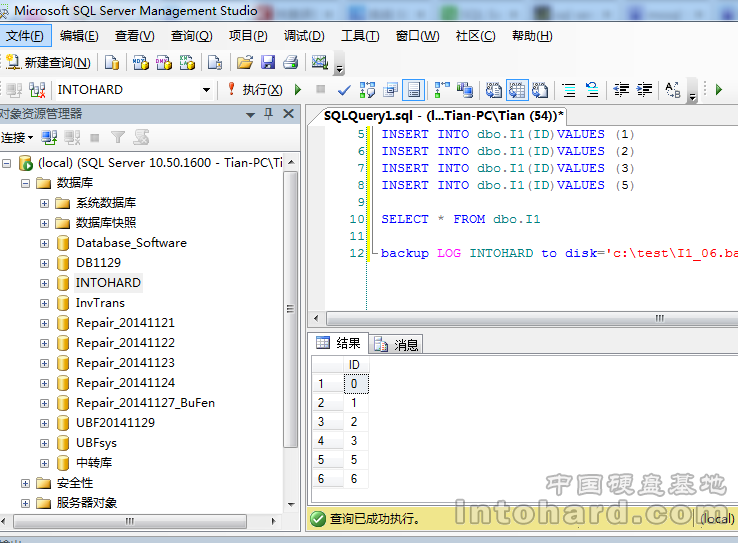The image size is (738, 543).
Task: Click the Save disk icon
Action: 267,62
